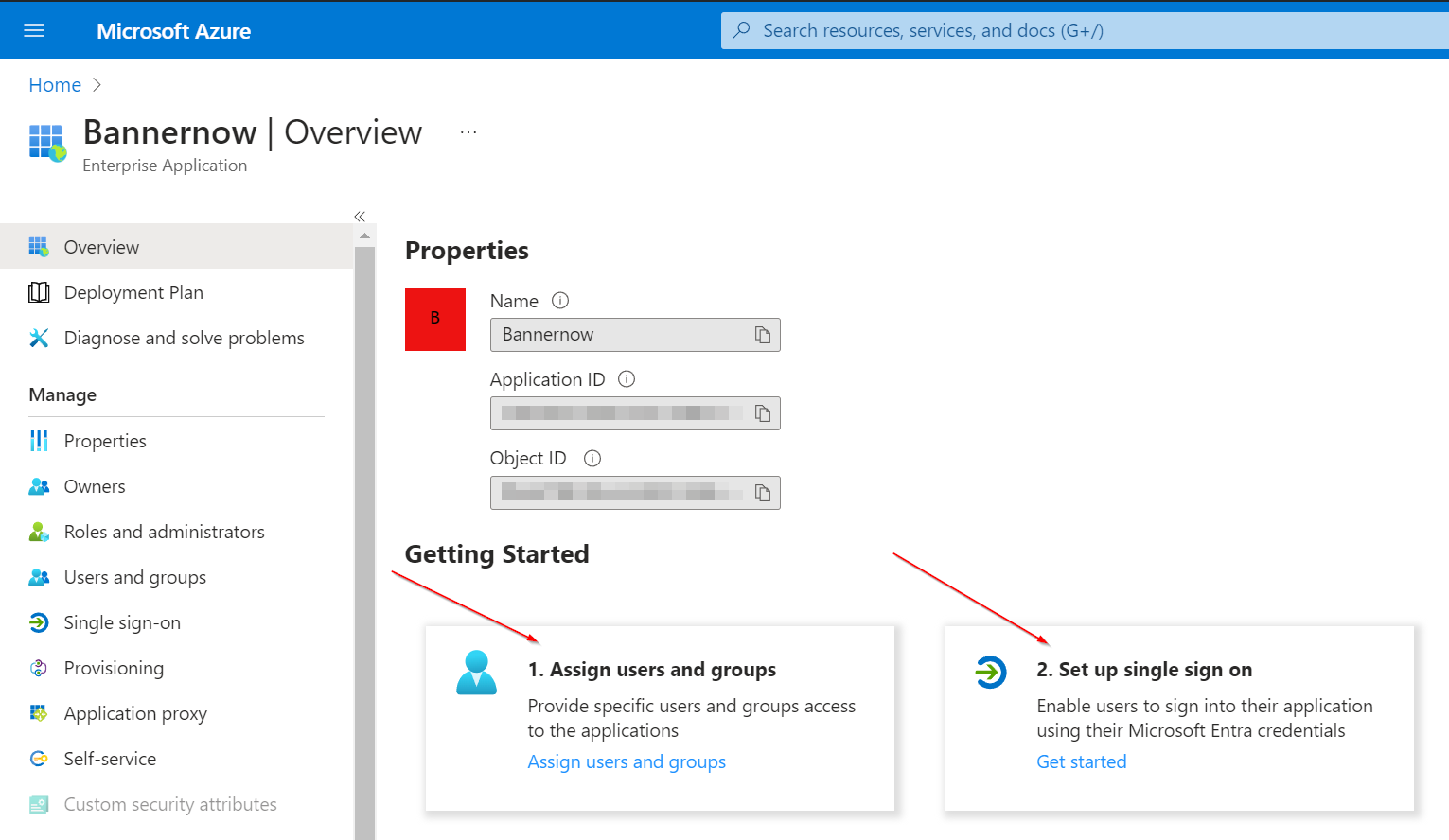This screenshot has width=1449, height=840.
Task: Copy the Object ID value
Action: 763,493
